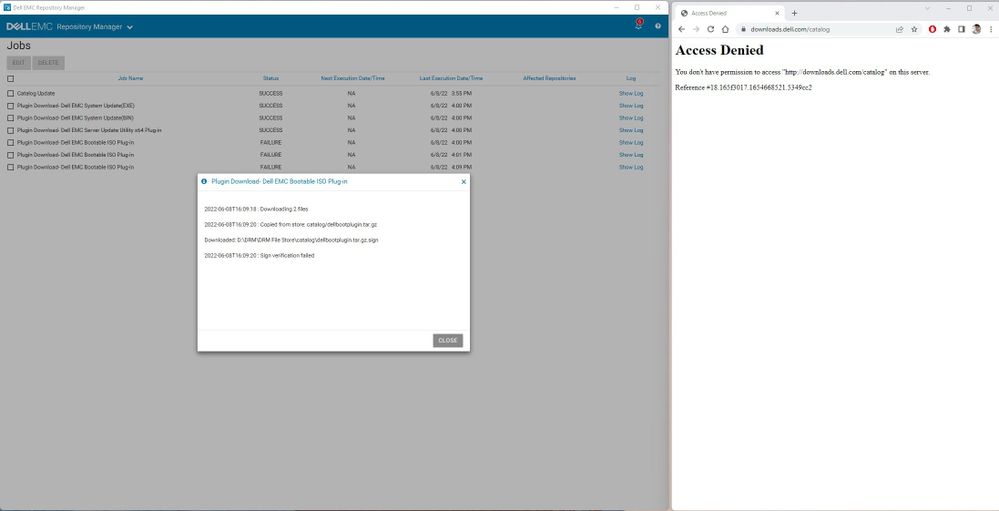
Task: Open the red Opera extension icon
Action: [933, 29]
